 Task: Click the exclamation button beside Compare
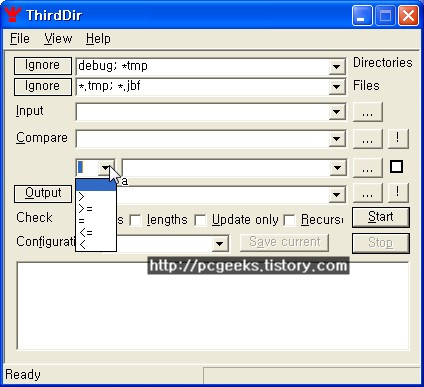(398, 139)
